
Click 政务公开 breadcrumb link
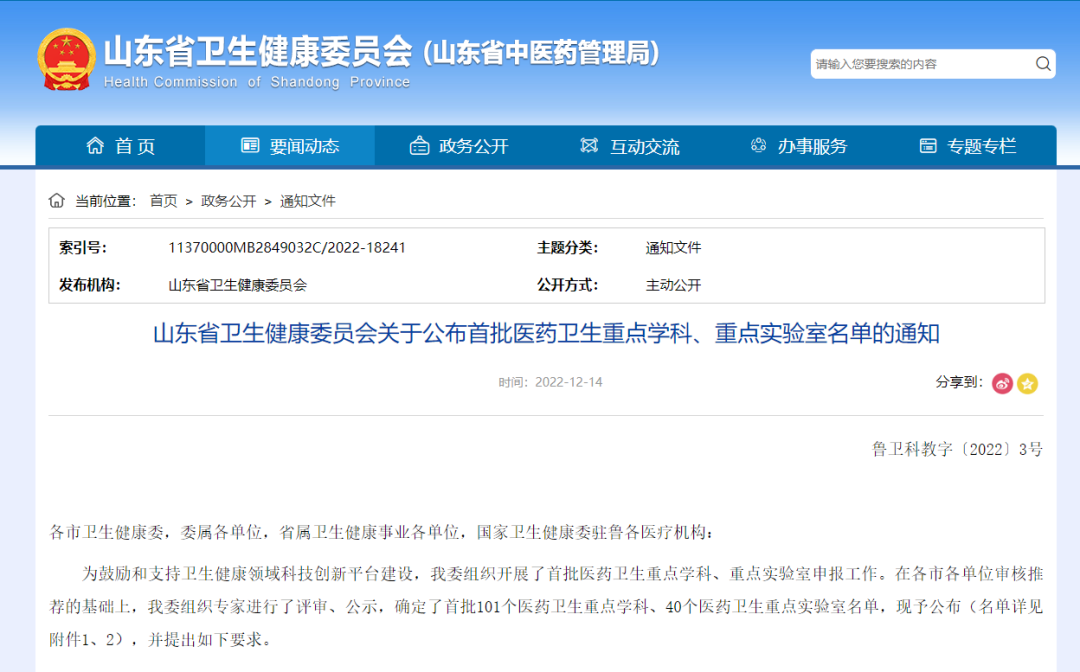coord(228,201)
